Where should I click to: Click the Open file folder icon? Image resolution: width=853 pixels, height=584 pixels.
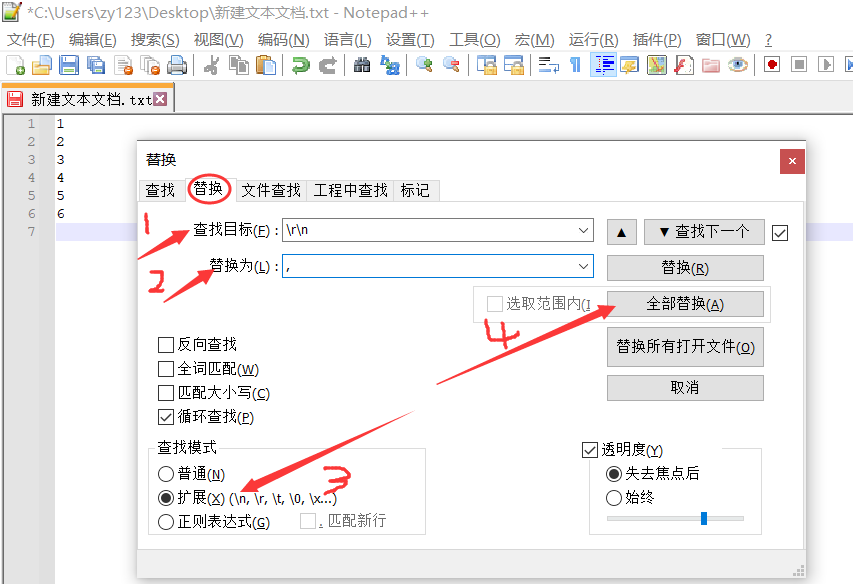pyautogui.click(x=42, y=65)
